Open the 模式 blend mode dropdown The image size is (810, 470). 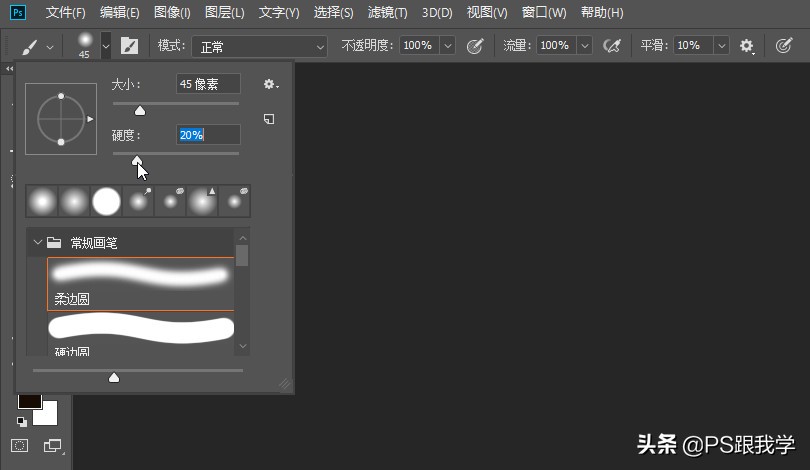260,46
